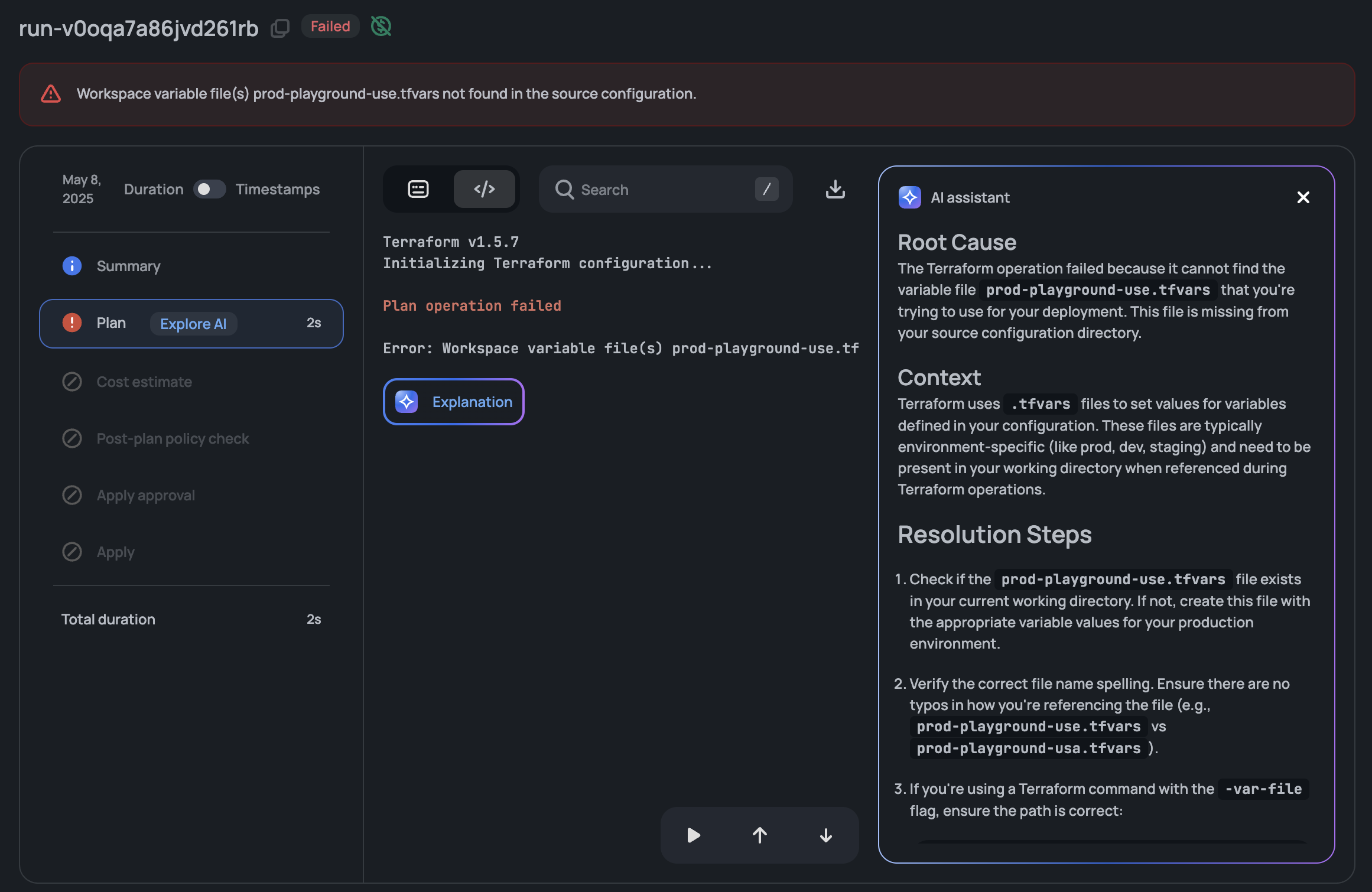Click the Explore AI badge
The width and height of the screenshot is (1372, 892).
tap(193, 324)
